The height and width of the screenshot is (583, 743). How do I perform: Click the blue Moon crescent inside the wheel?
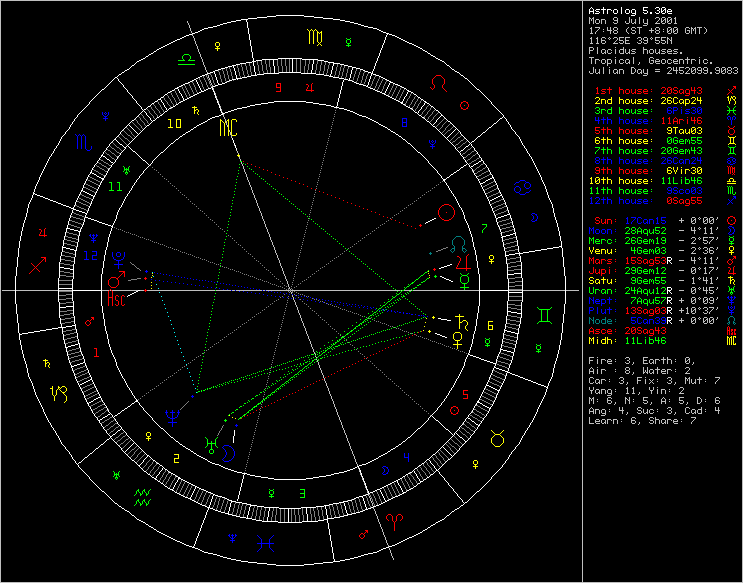[x=231, y=452]
